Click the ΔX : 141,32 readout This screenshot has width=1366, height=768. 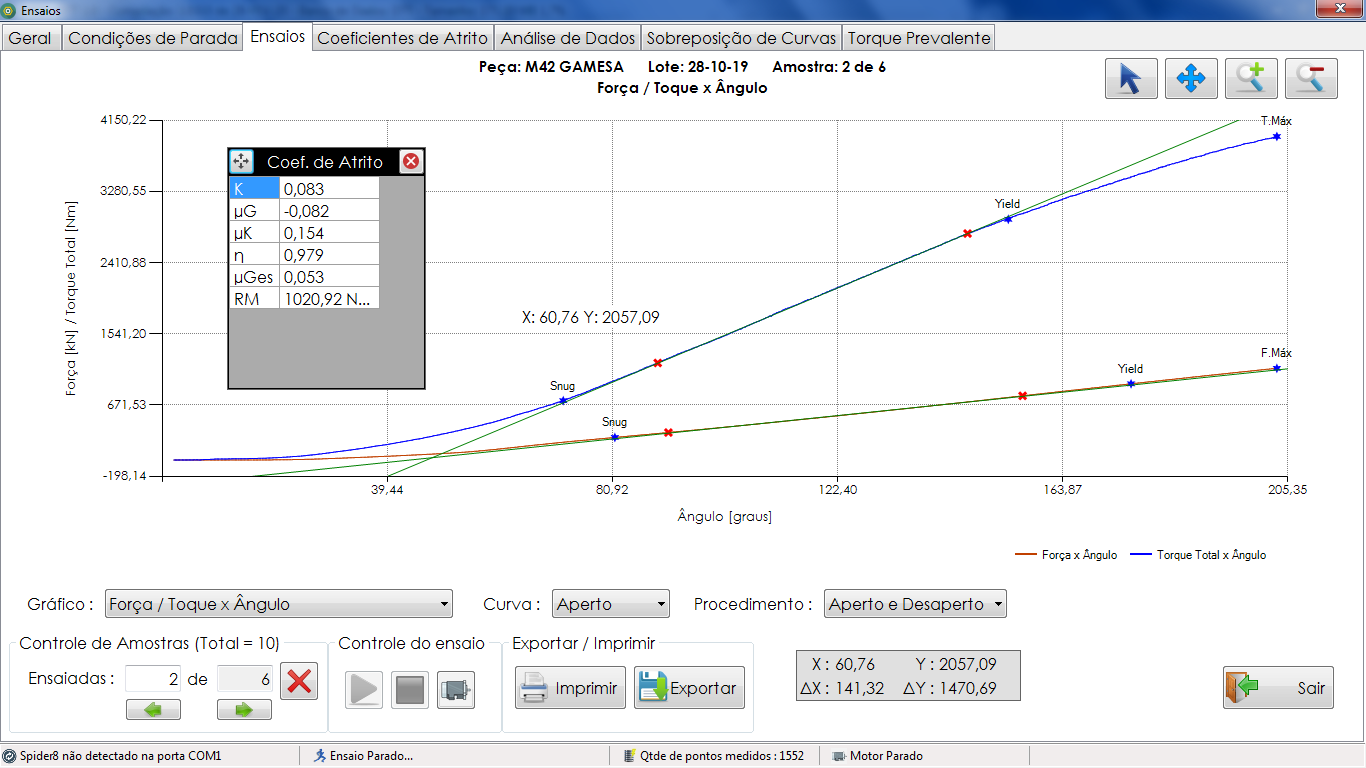tap(842, 688)
